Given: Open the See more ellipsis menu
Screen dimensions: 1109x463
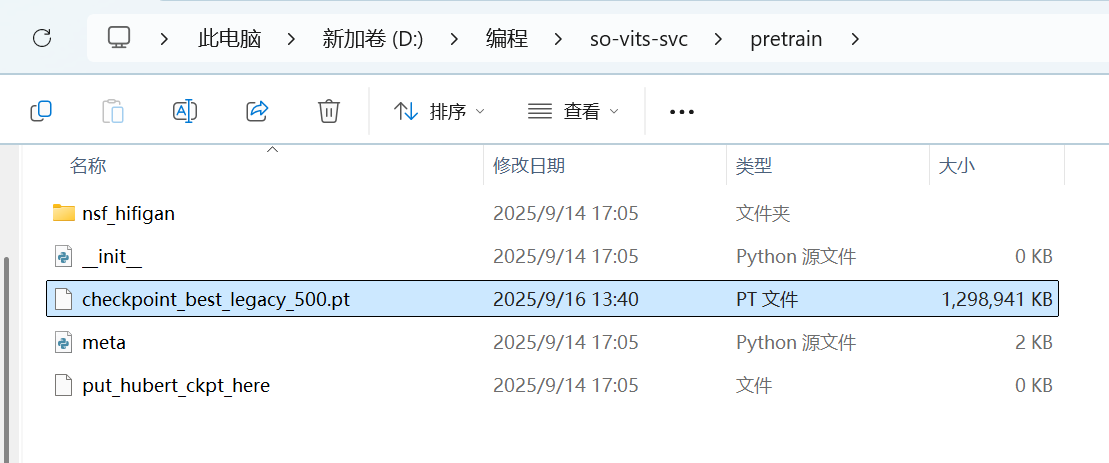Looking at the screenshot, I should click(x=681, y=112).
